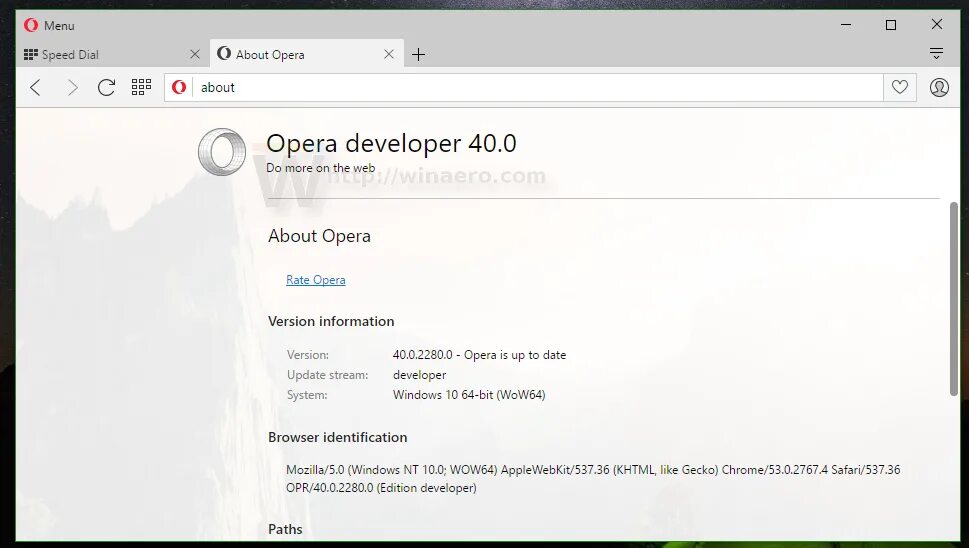Select the About Opera tab
Viewport: 969px width, 548px height.
click(307, 54)
